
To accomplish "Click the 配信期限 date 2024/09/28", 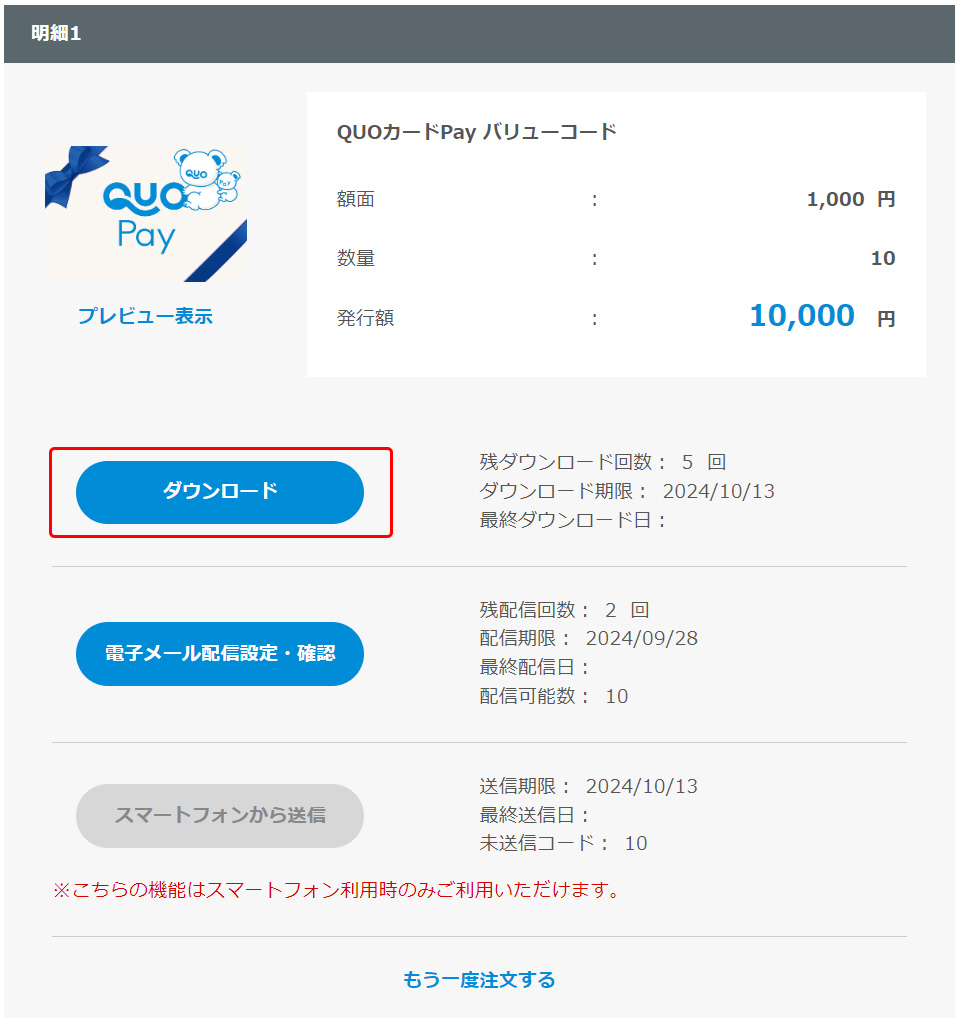I will (x=642, y=638).
